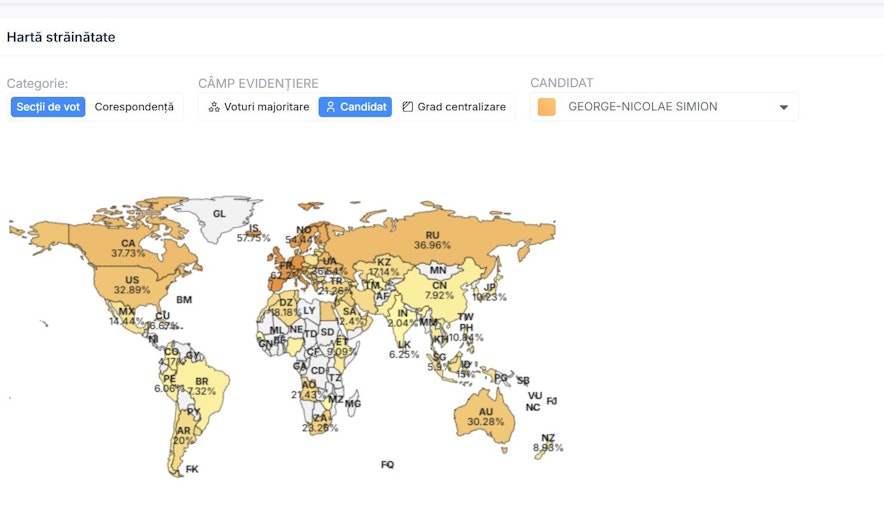
Task: Click Mexico labeled 14.44%
Action: pyautogui.click(x=126, y=316)
